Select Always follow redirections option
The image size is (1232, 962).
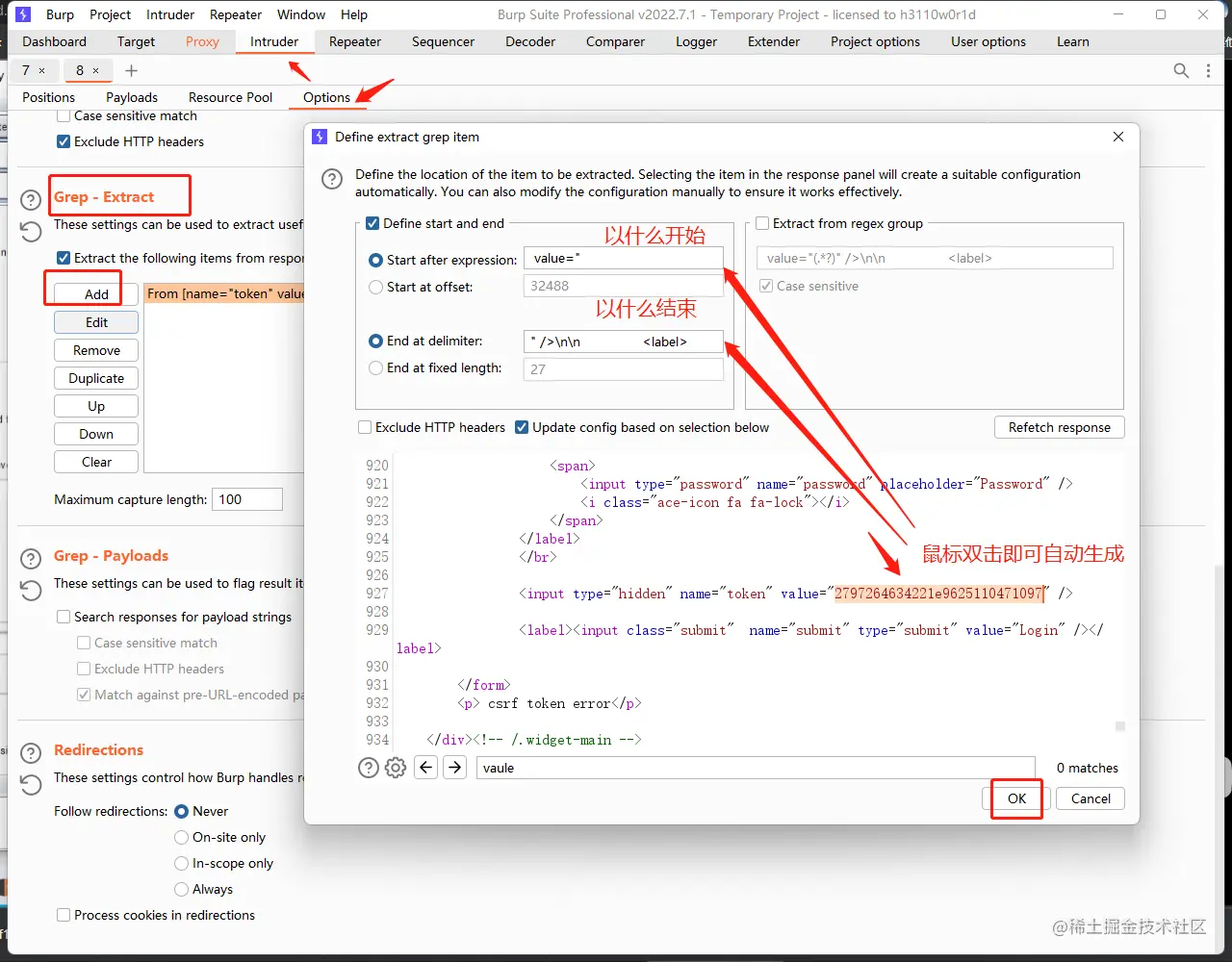pyautogui.click(x=182, y=889)
